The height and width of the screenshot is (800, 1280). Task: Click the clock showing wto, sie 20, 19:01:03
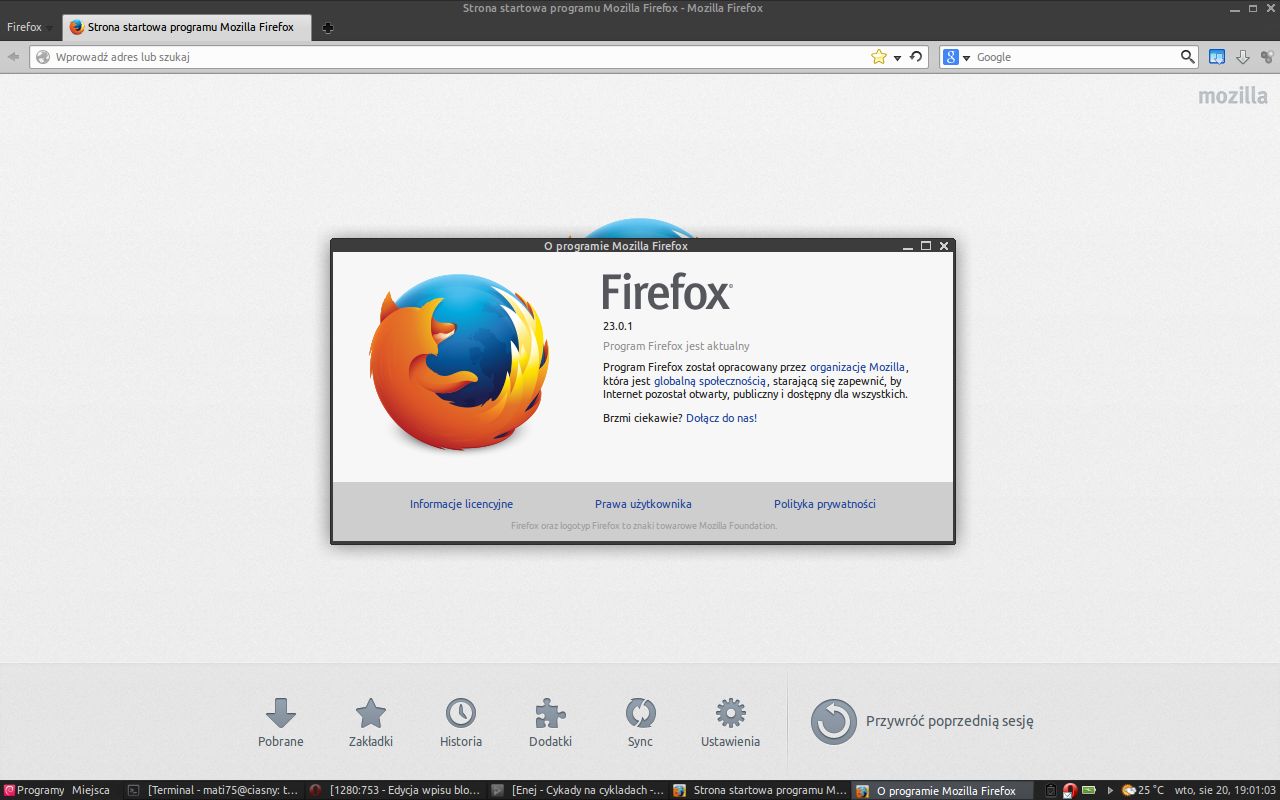point(1225,790)
